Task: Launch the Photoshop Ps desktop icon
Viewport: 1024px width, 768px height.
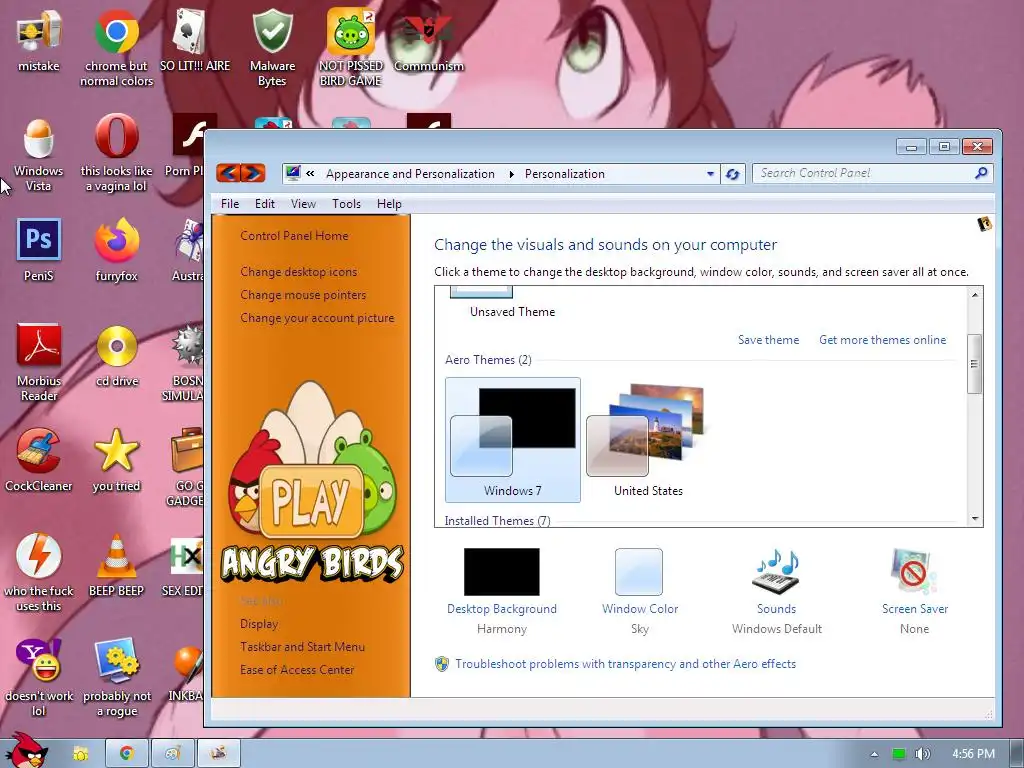Action: pyautogui.click(x=39, y=251)
